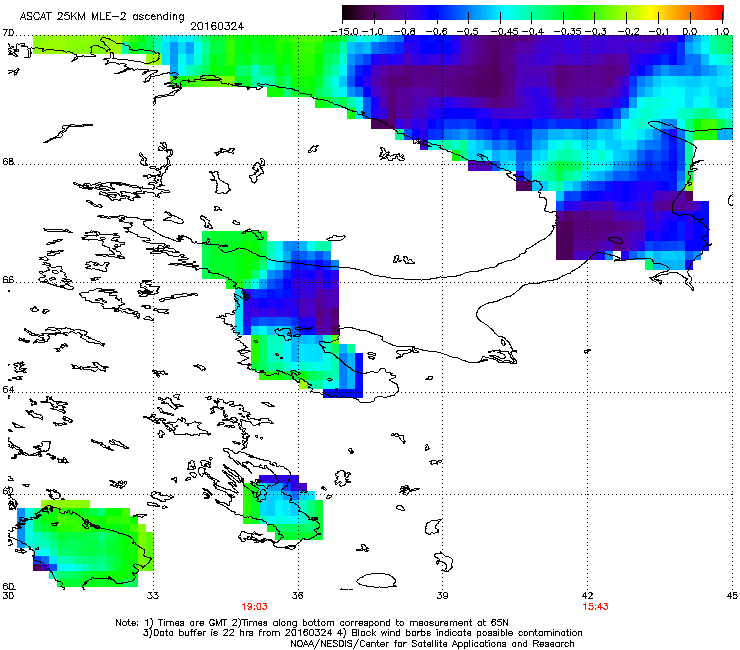Viewport: 740px width, 650px height.
Task: Click the title 'ASCAT 25KM MLE-2 ascending'
Action: (102, 17)
